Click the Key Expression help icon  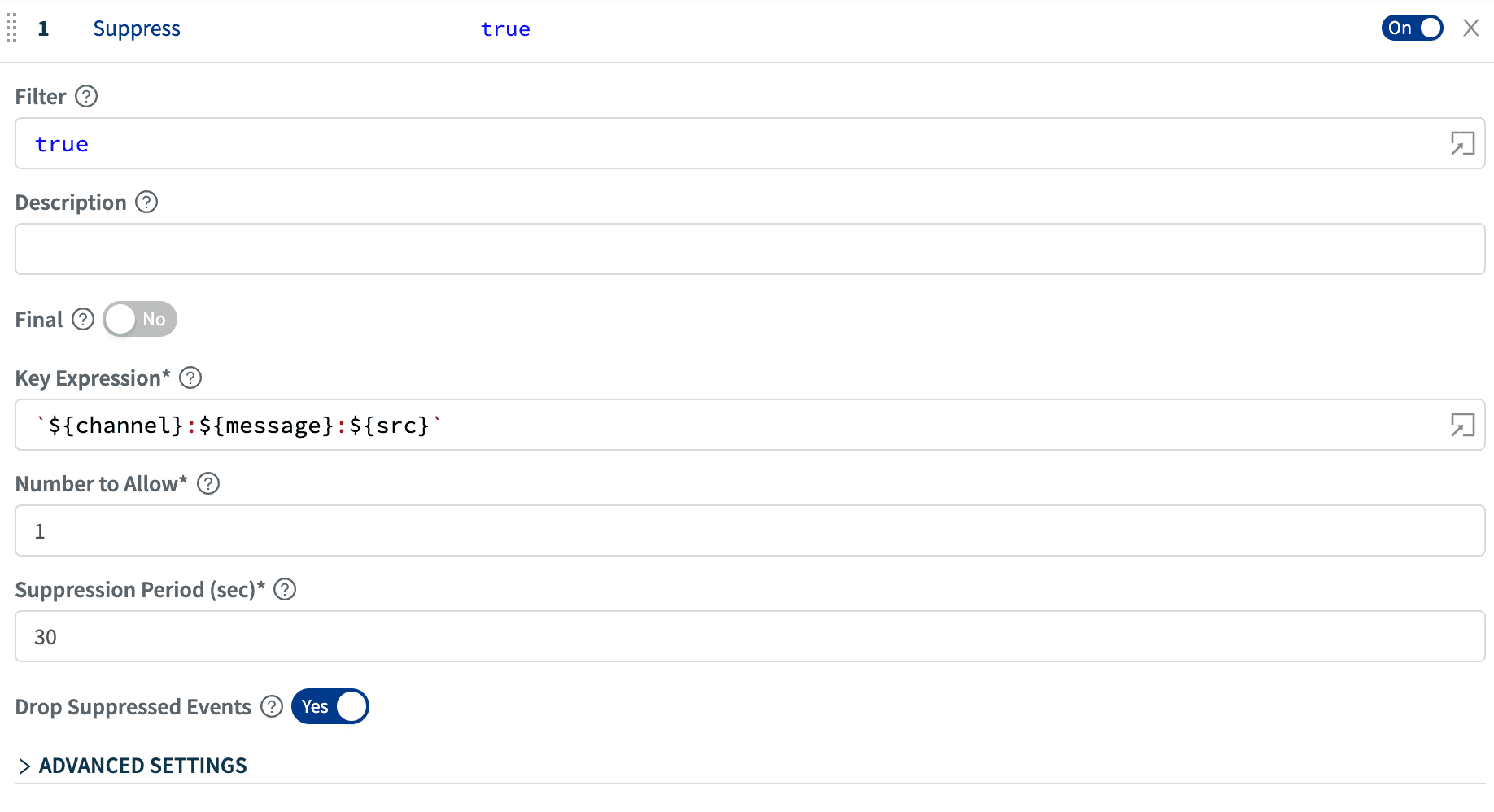[x=190, y=378]
